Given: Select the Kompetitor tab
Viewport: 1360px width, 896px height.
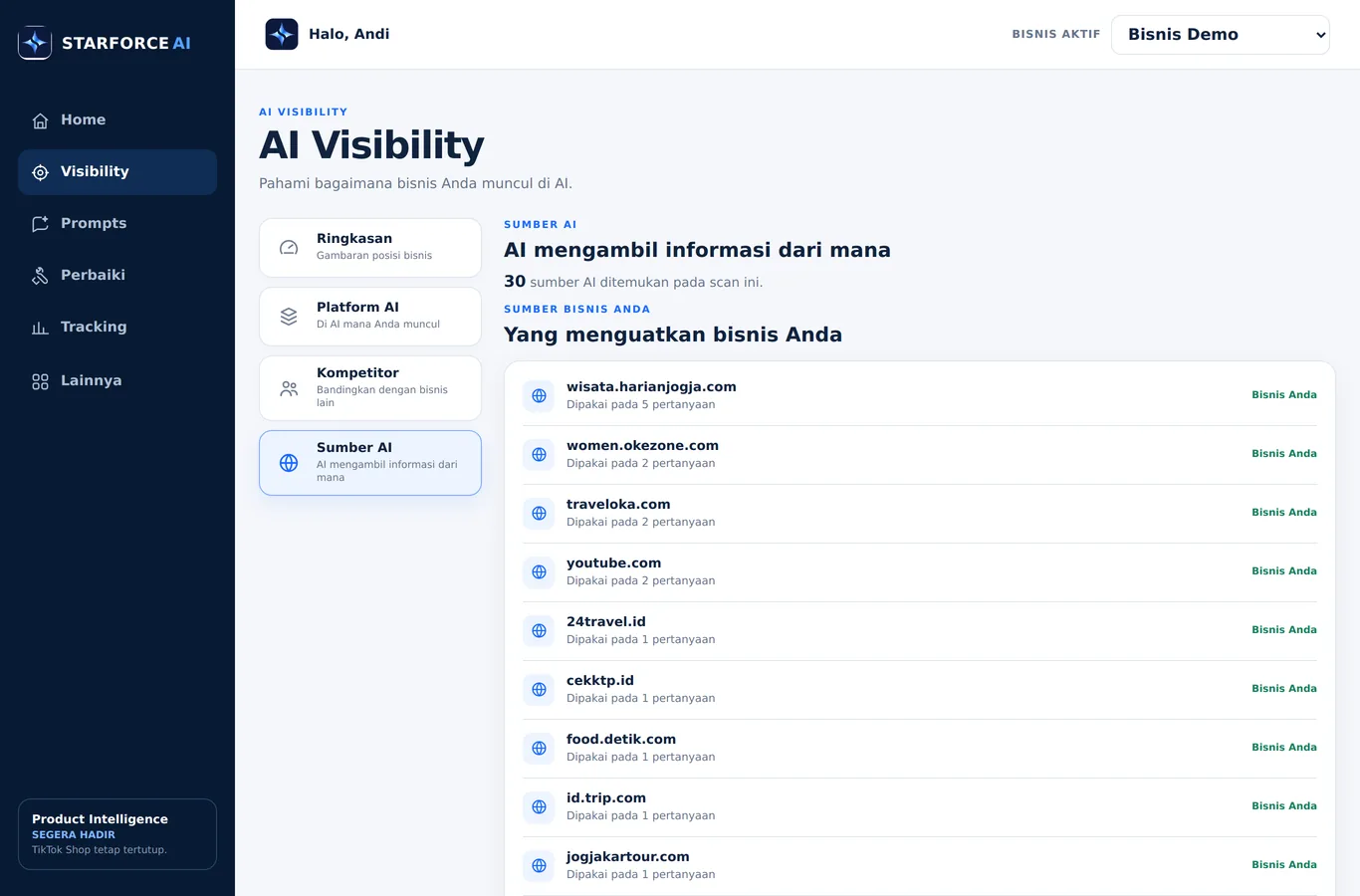Looking at the screenshot, I should [370, 388].
